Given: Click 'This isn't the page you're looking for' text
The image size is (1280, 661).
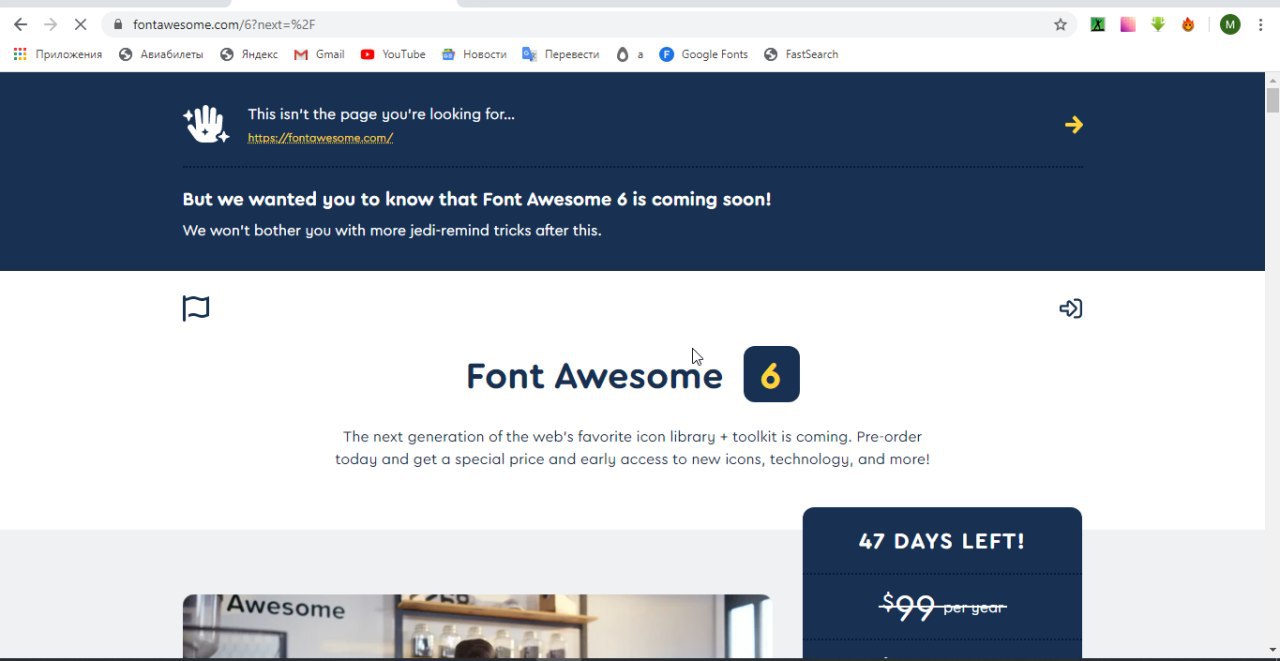Looking at the screenshot, I should pyautogui.click(x=381, y=114).
